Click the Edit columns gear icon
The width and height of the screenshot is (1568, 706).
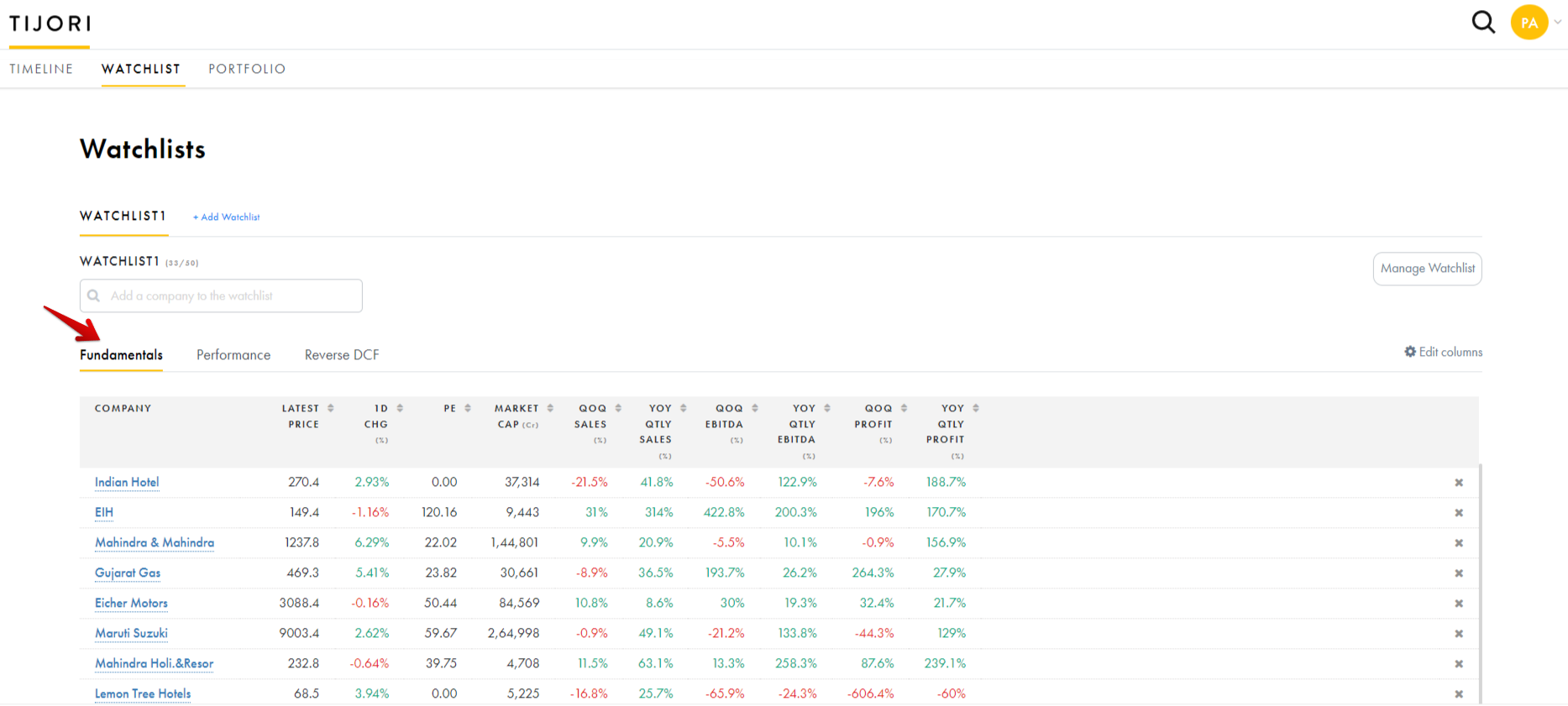1410,352
